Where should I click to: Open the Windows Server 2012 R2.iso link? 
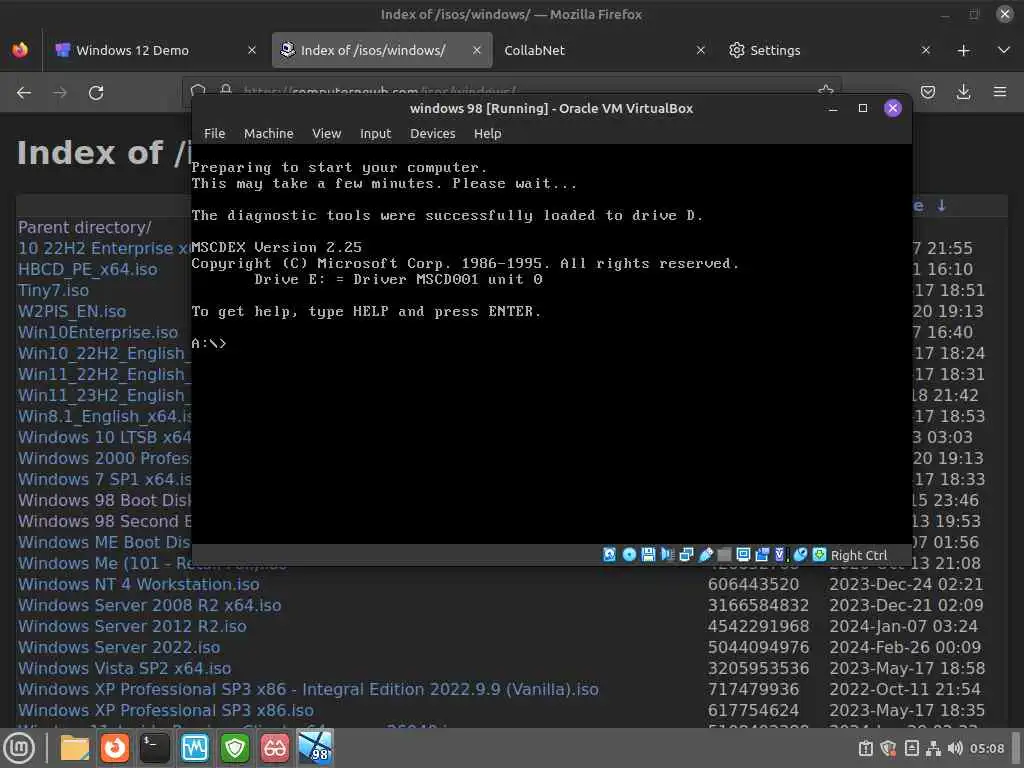tap(132, 626)
